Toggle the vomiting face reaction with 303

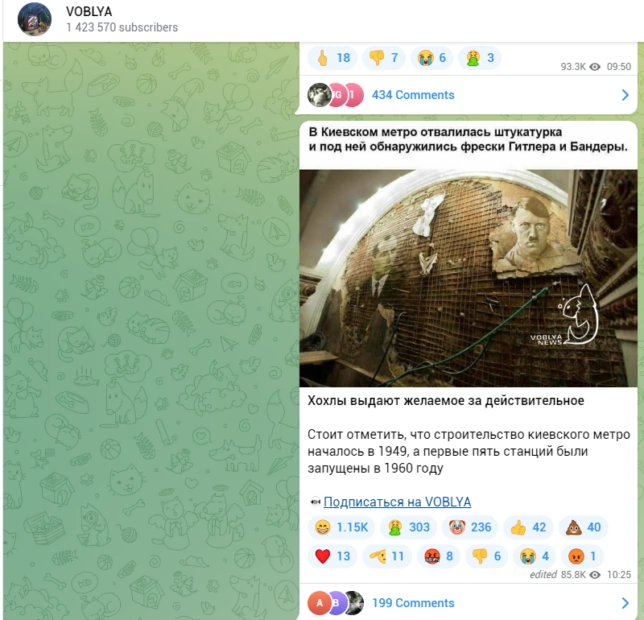[x=408, y=527]
